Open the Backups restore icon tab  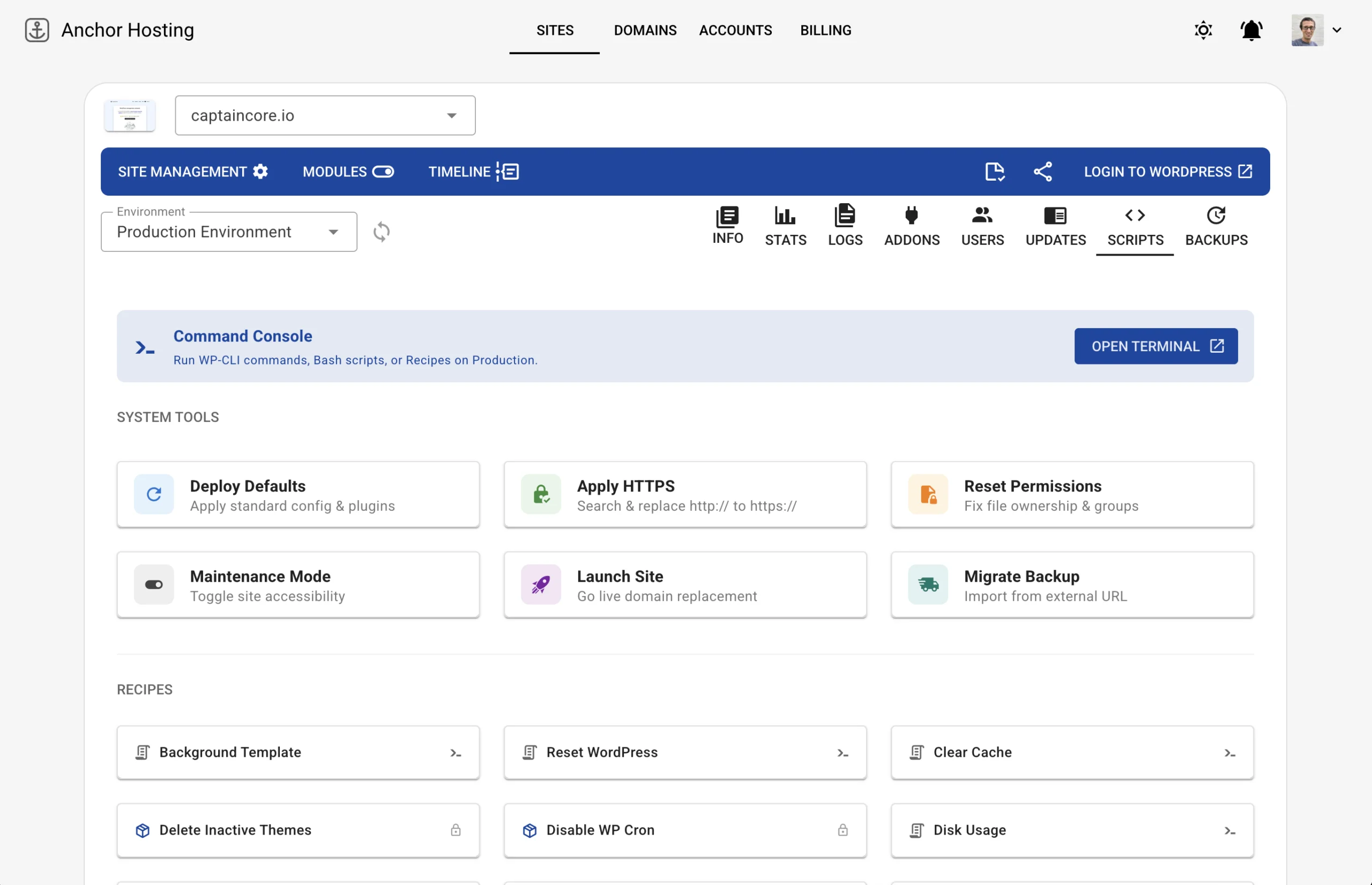coord(1216,226)
